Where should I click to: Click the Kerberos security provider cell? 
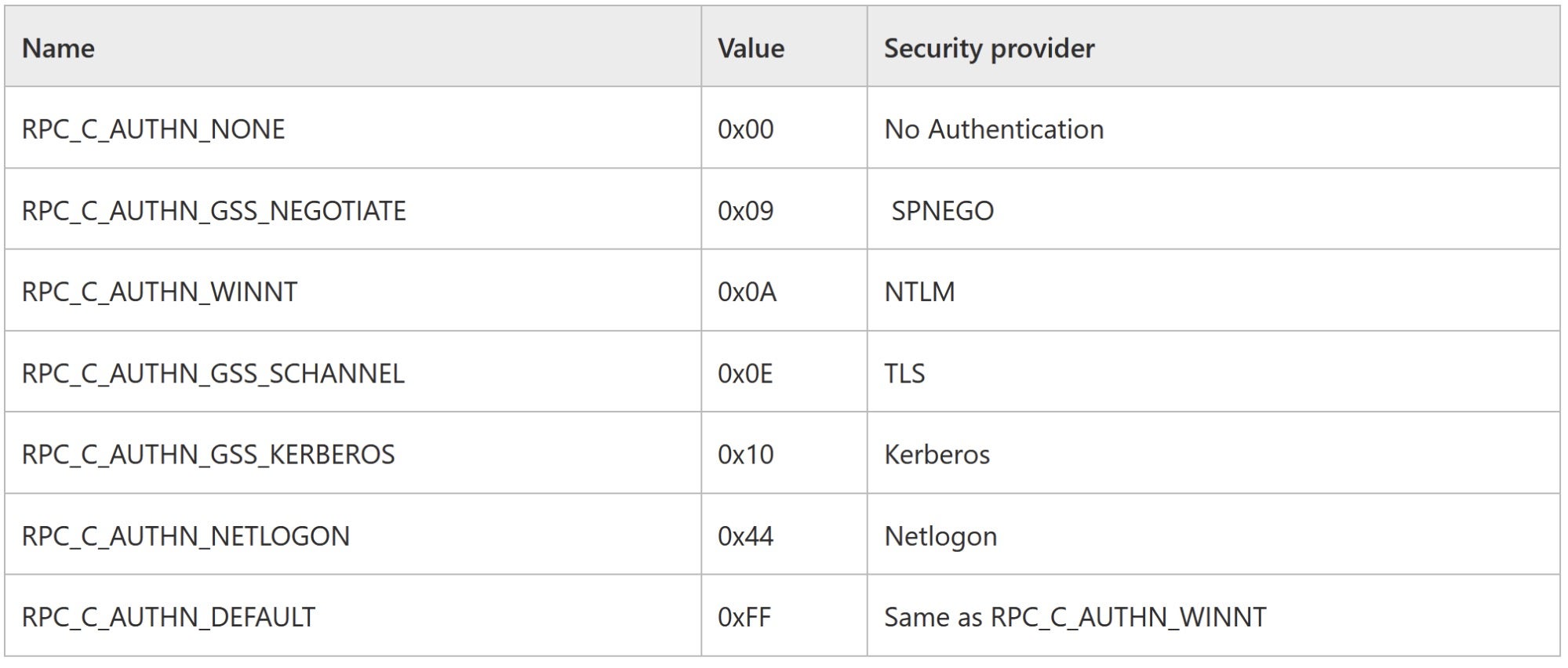point(937,455)
